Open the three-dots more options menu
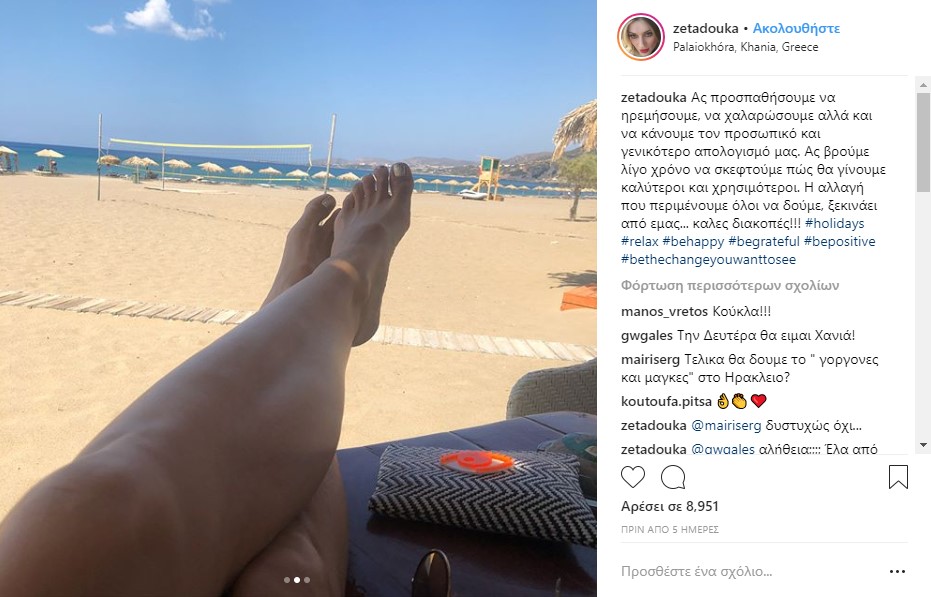This screenshot has height=597, width=931. [897, 571]
